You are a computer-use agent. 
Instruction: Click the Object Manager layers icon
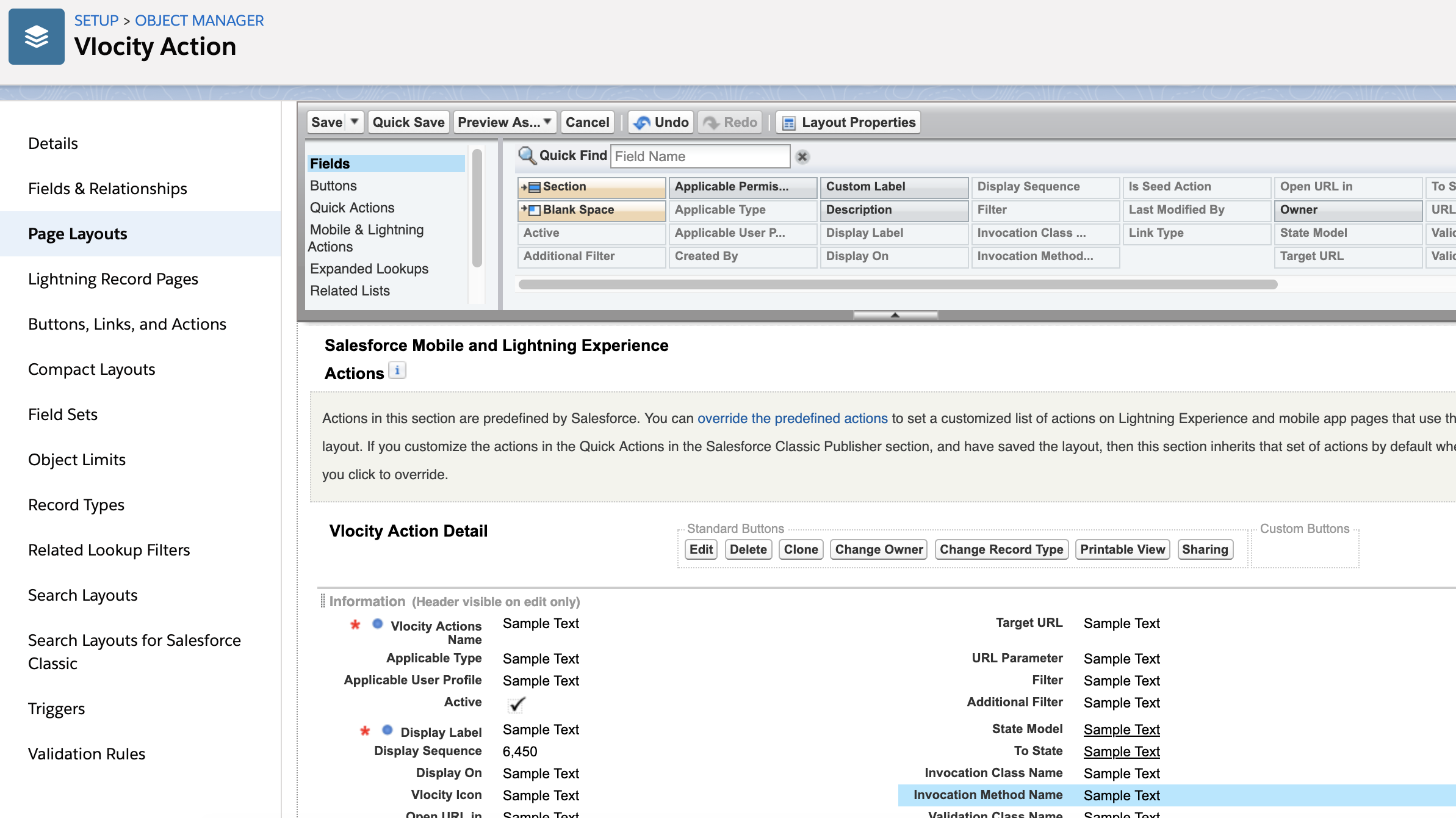point(37,37)
